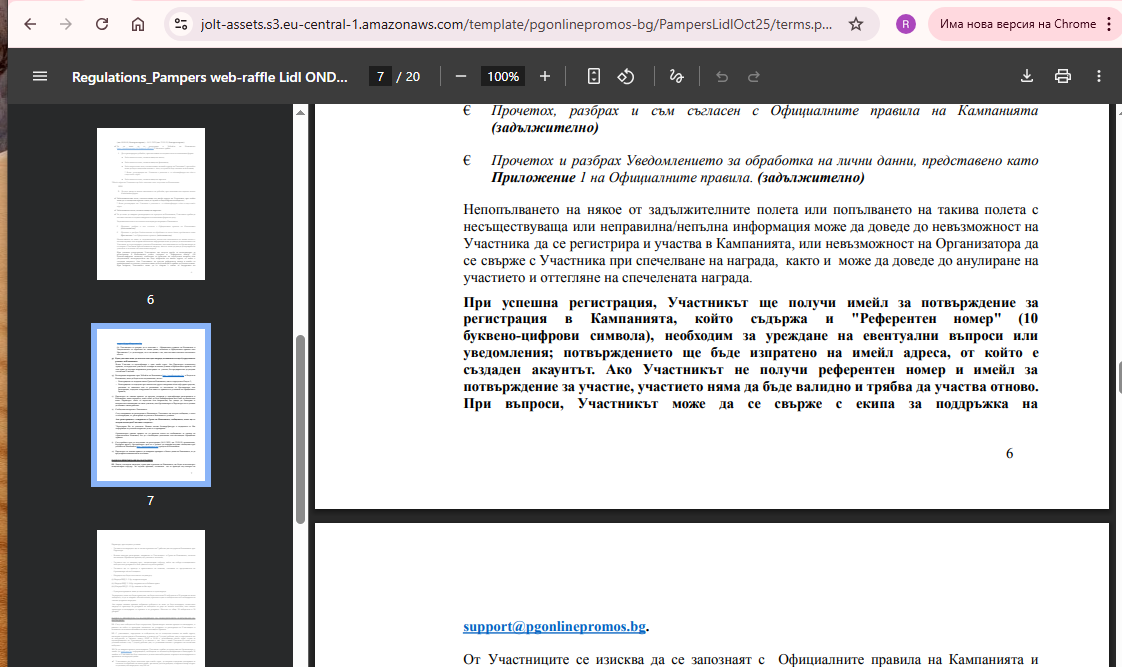Click the page number input field
This screenshot has height=667, width=1122.
tap(380, 77)
